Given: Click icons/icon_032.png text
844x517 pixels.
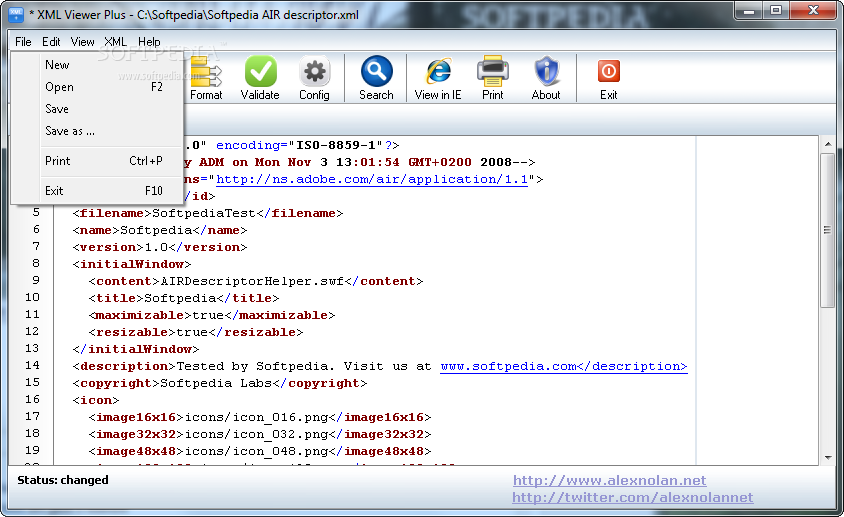Looking at the screenshot, I should tap(256, 435).
